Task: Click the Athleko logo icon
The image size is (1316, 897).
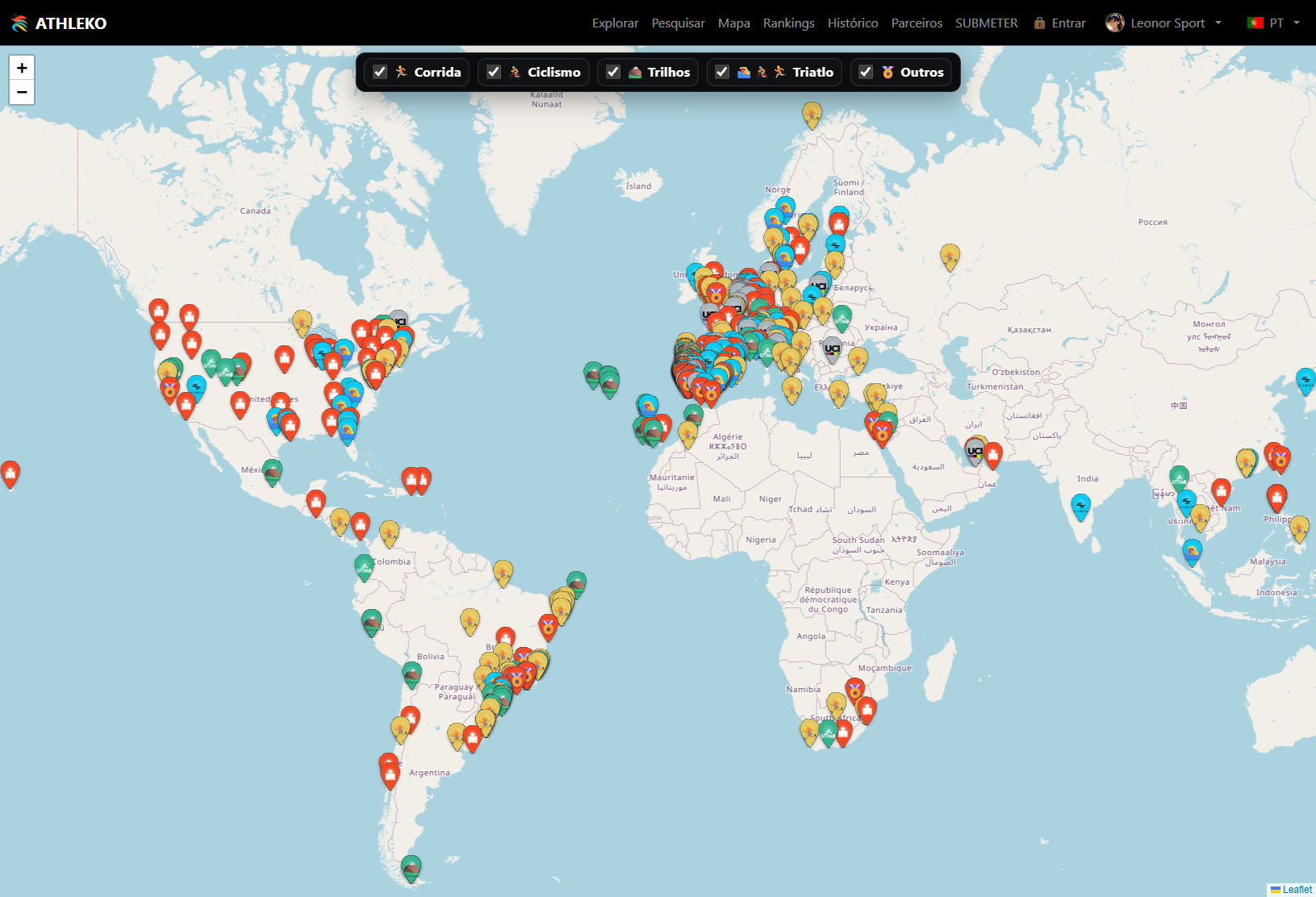Action: coord(20,23)
